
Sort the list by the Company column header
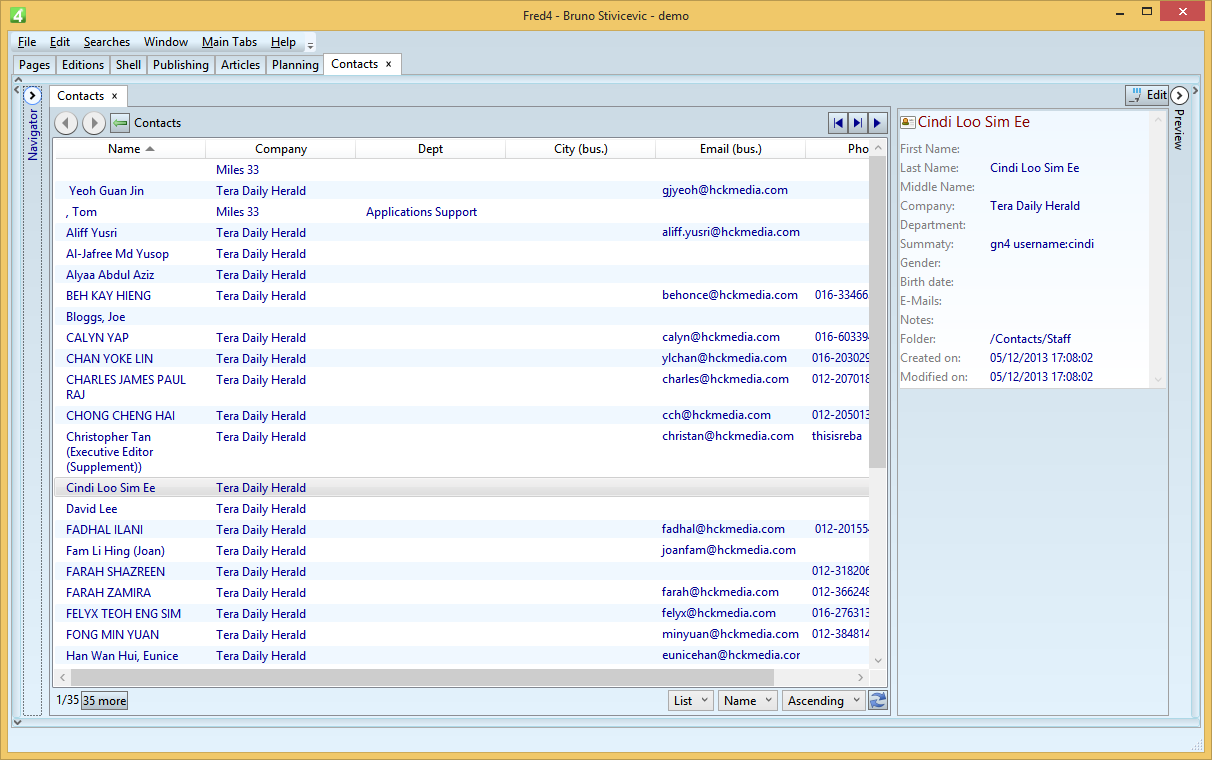pos(281,149)
